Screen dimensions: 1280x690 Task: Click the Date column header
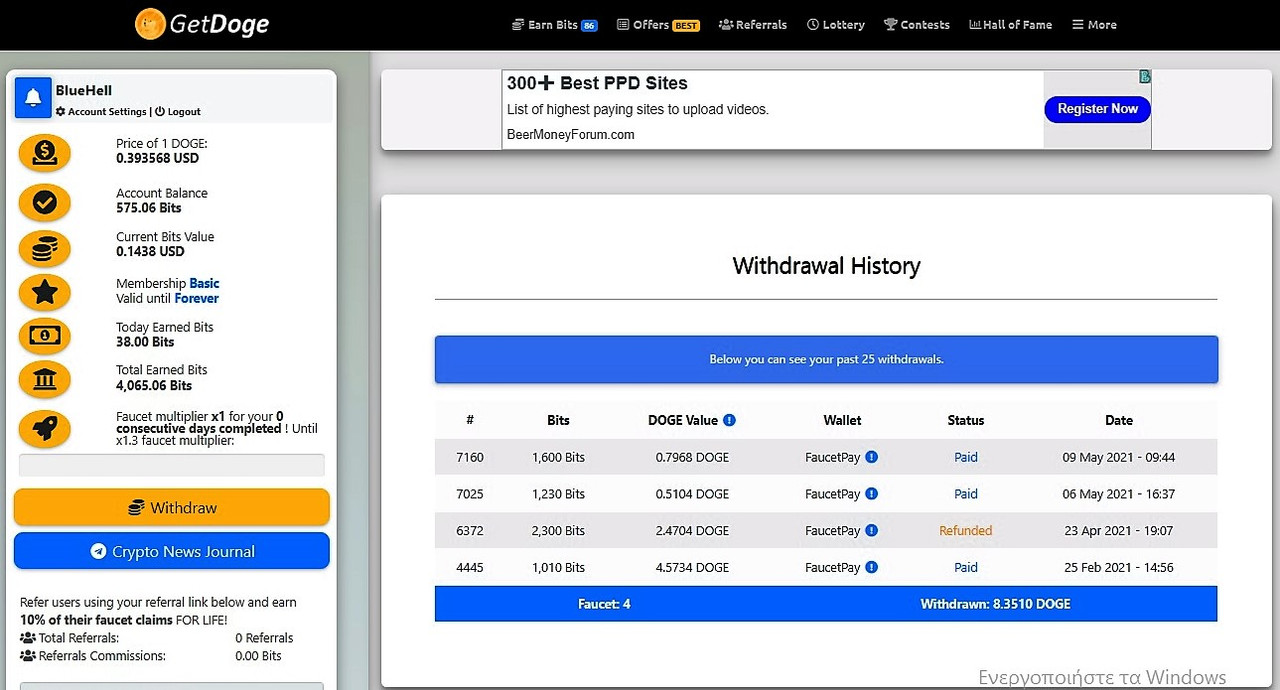[1119, 420]
